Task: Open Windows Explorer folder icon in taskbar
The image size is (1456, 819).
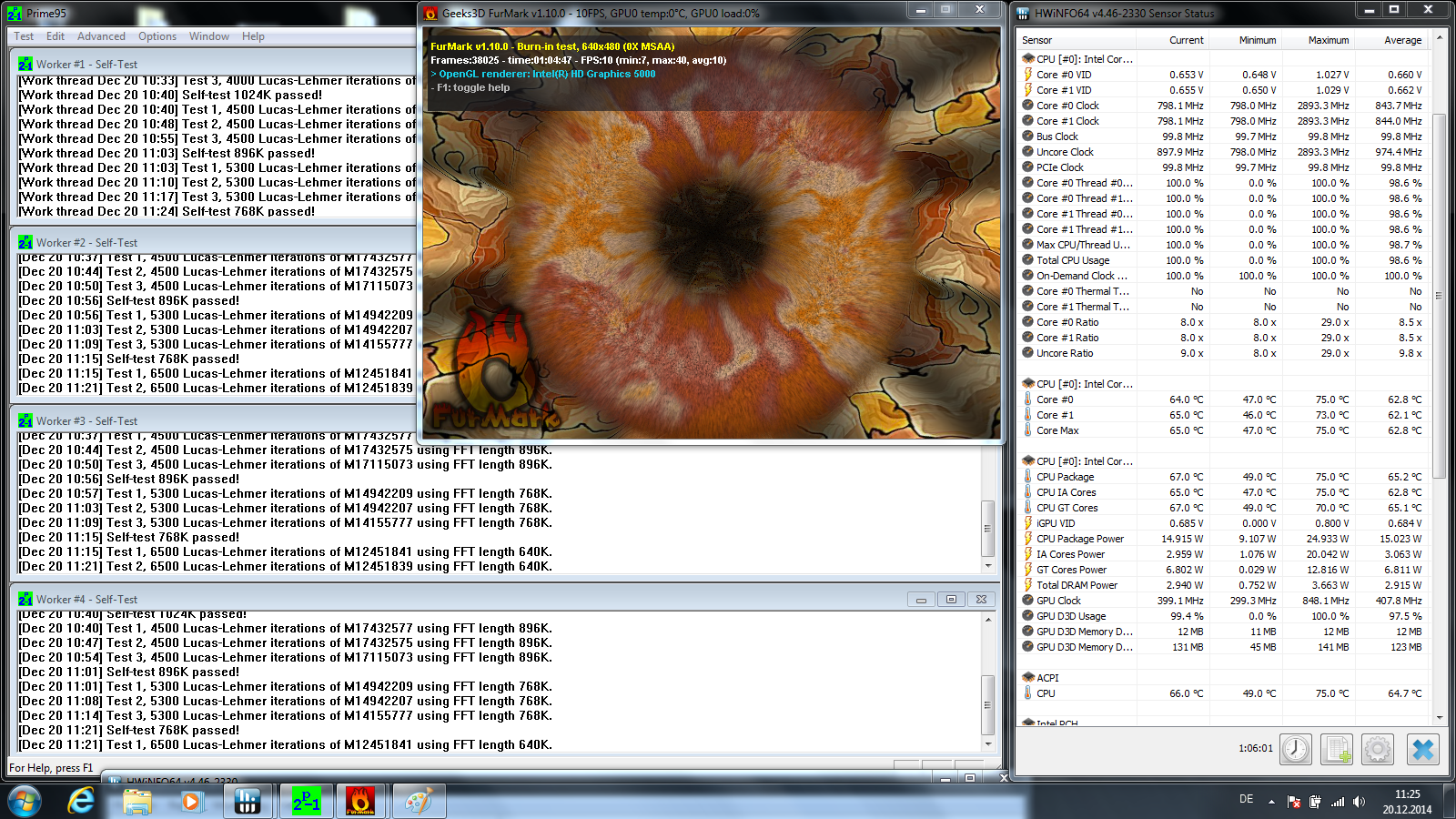Action: 137,802
